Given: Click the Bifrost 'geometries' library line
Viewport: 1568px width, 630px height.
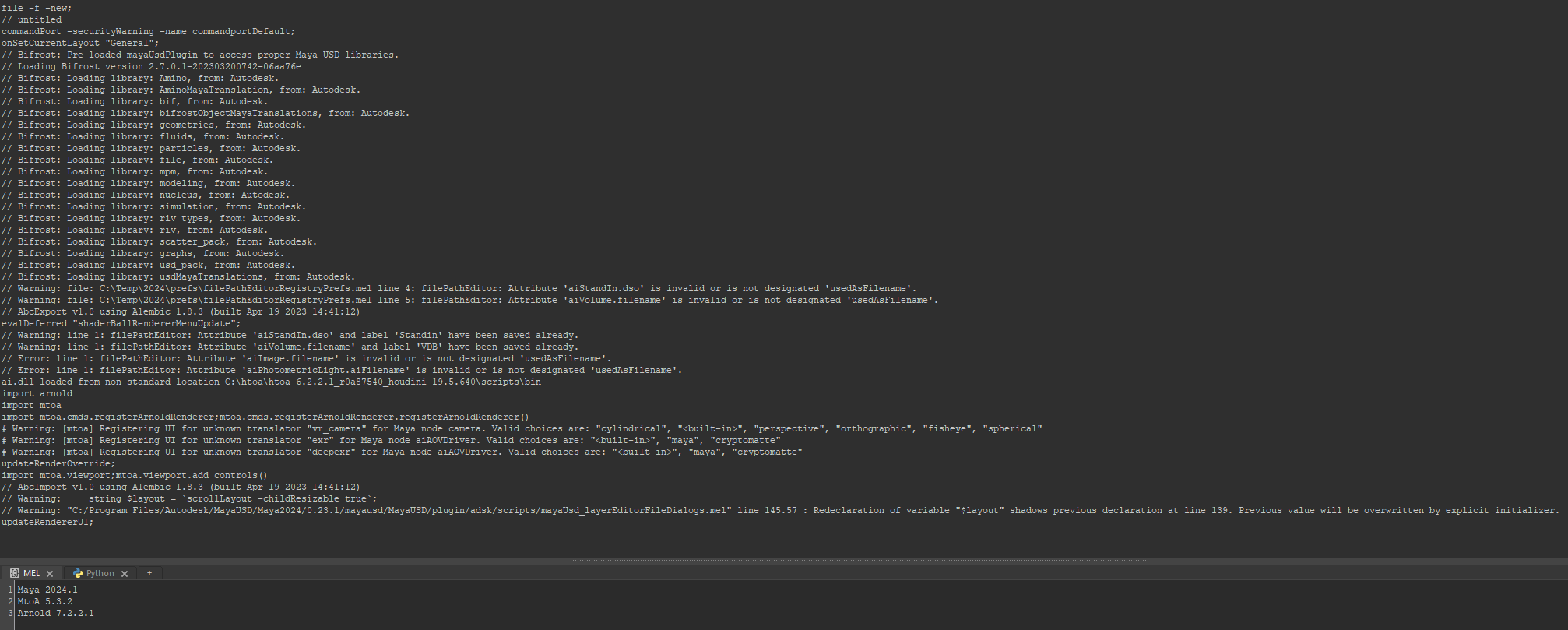Looking at the screenshot, I should point(153,125).
